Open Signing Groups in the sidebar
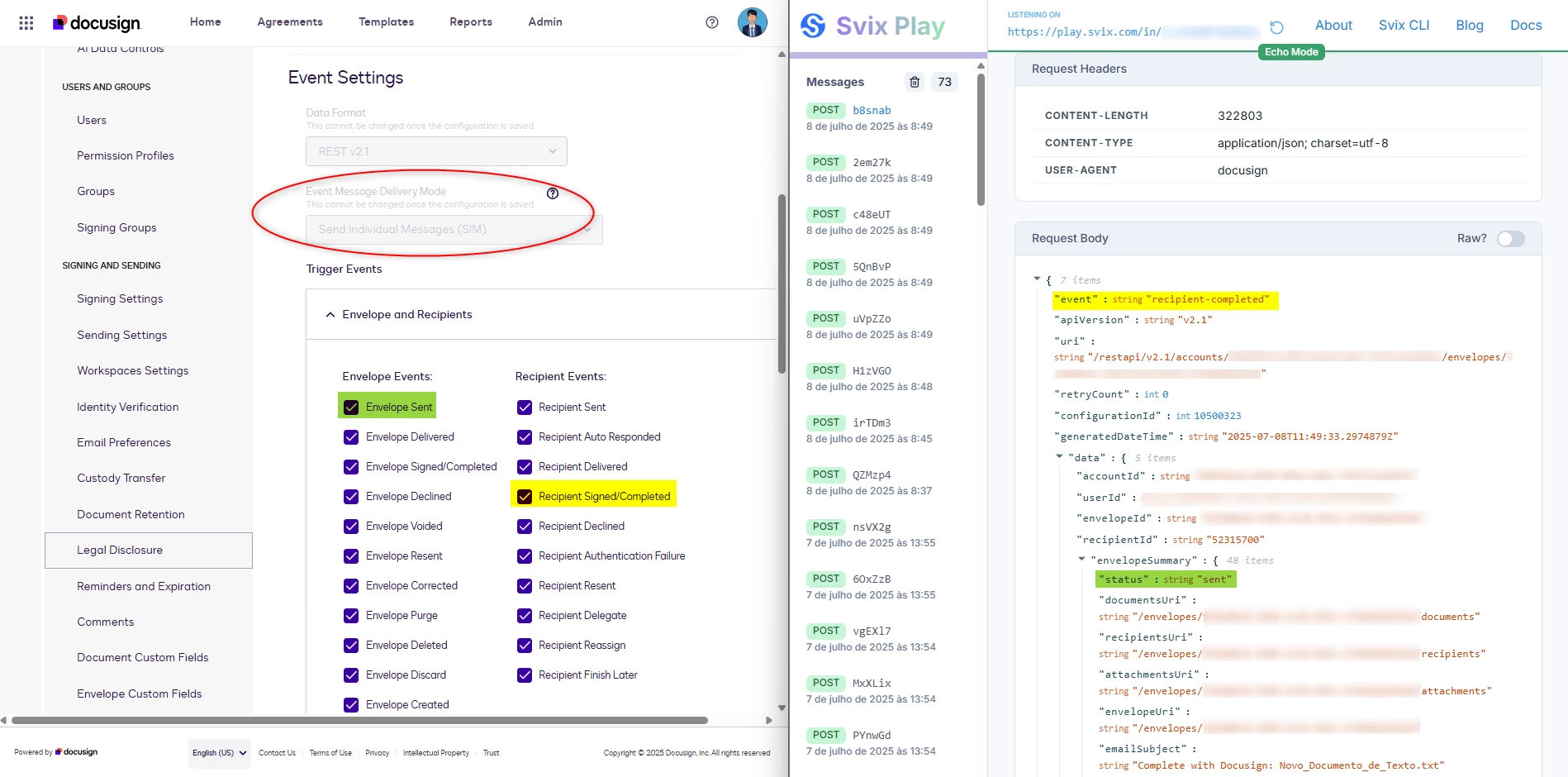Viewport: 1568px width, 777px height. (116, 228)
